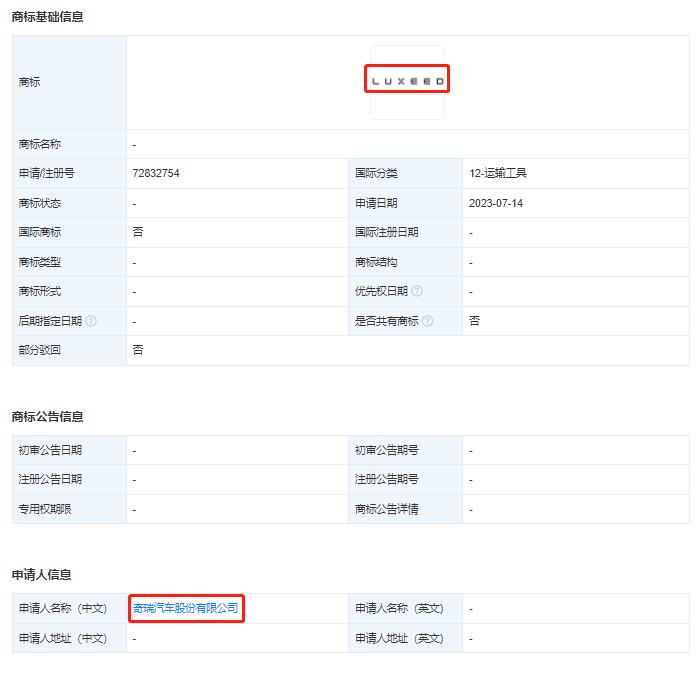Click the 申请日期 label cell
The height and width of the screenshot is (676, 696).
405,203
